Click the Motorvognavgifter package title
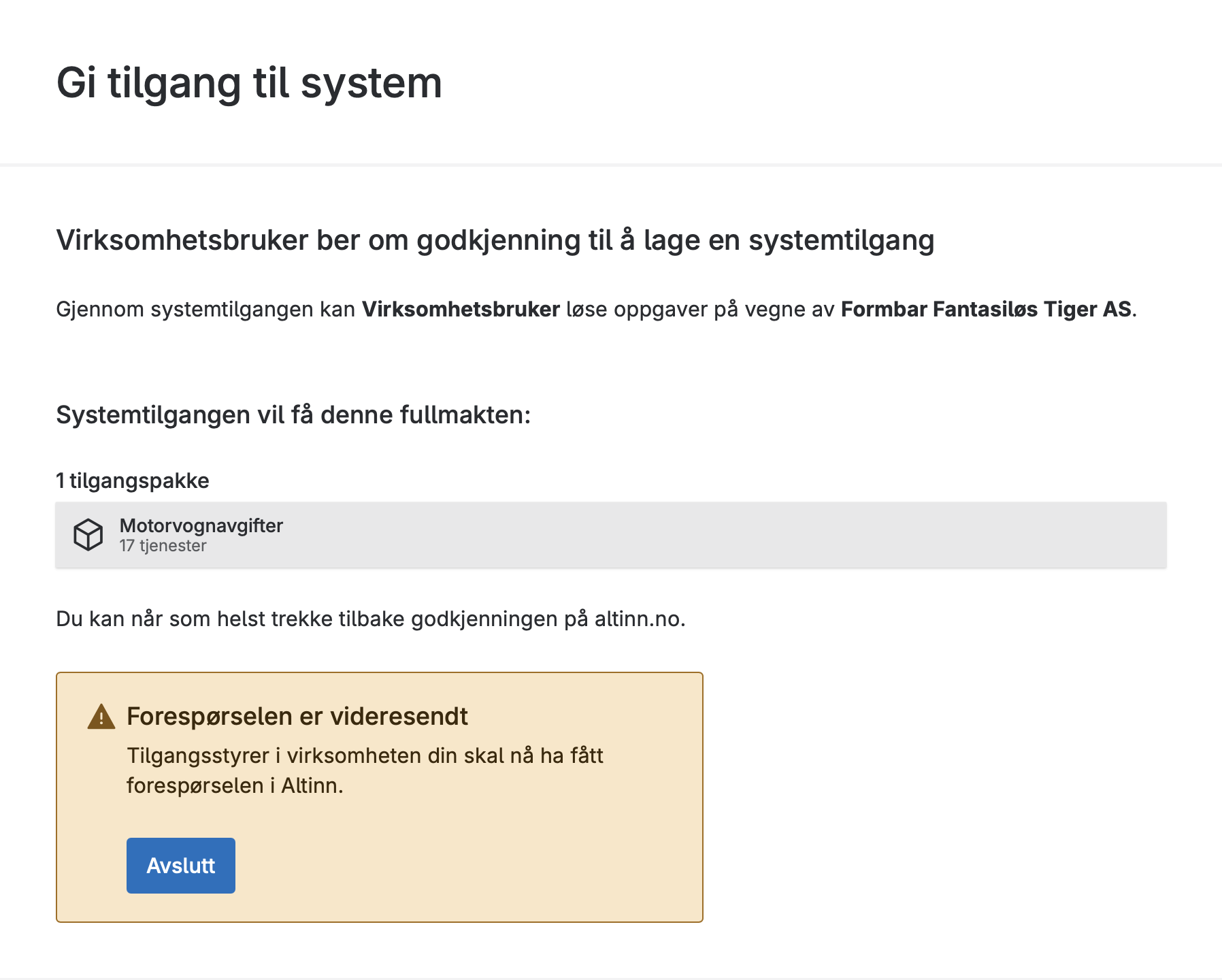 click(x=201, y=525)
